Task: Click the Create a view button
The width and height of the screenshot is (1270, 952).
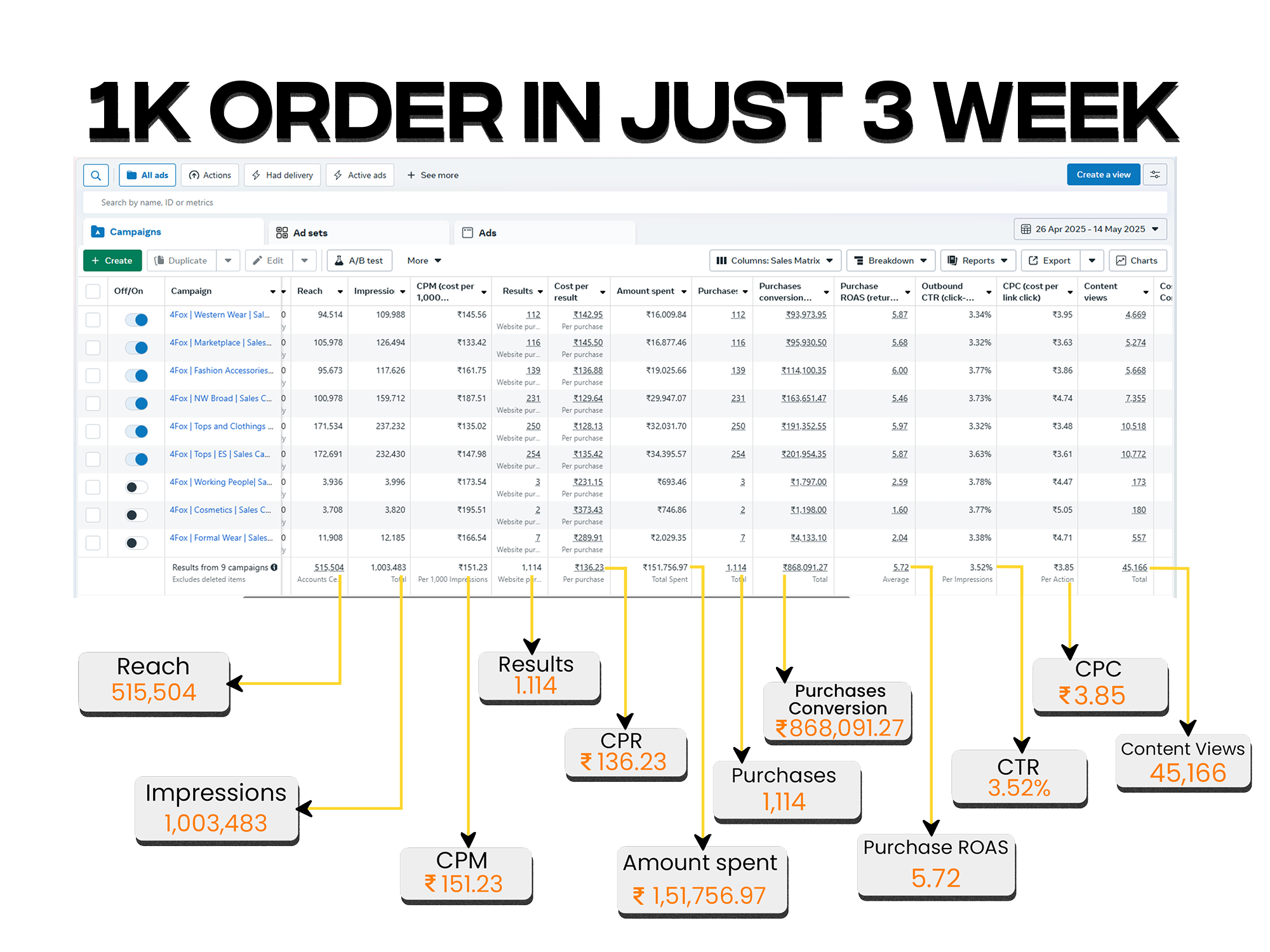Action: (1103, 175)
